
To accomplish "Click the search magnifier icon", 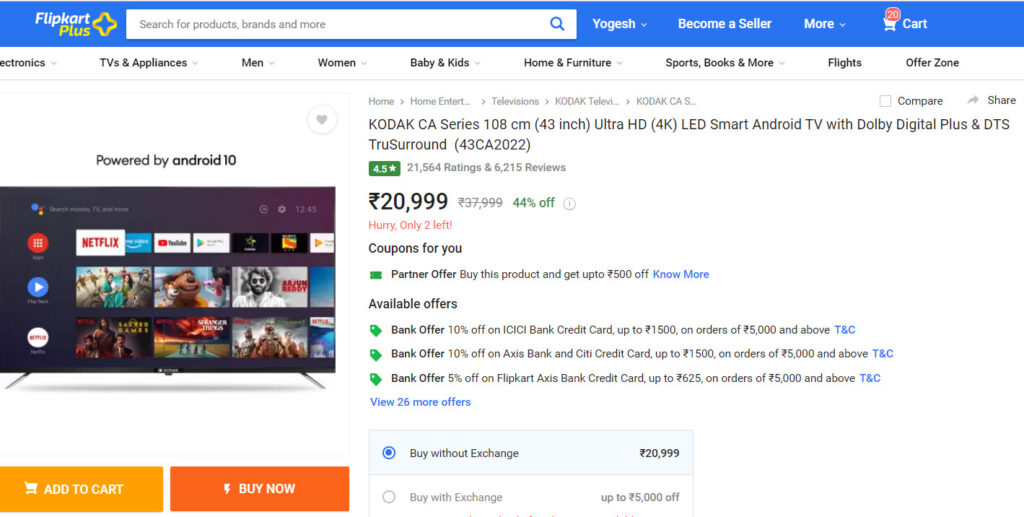I will click(556, 24).
